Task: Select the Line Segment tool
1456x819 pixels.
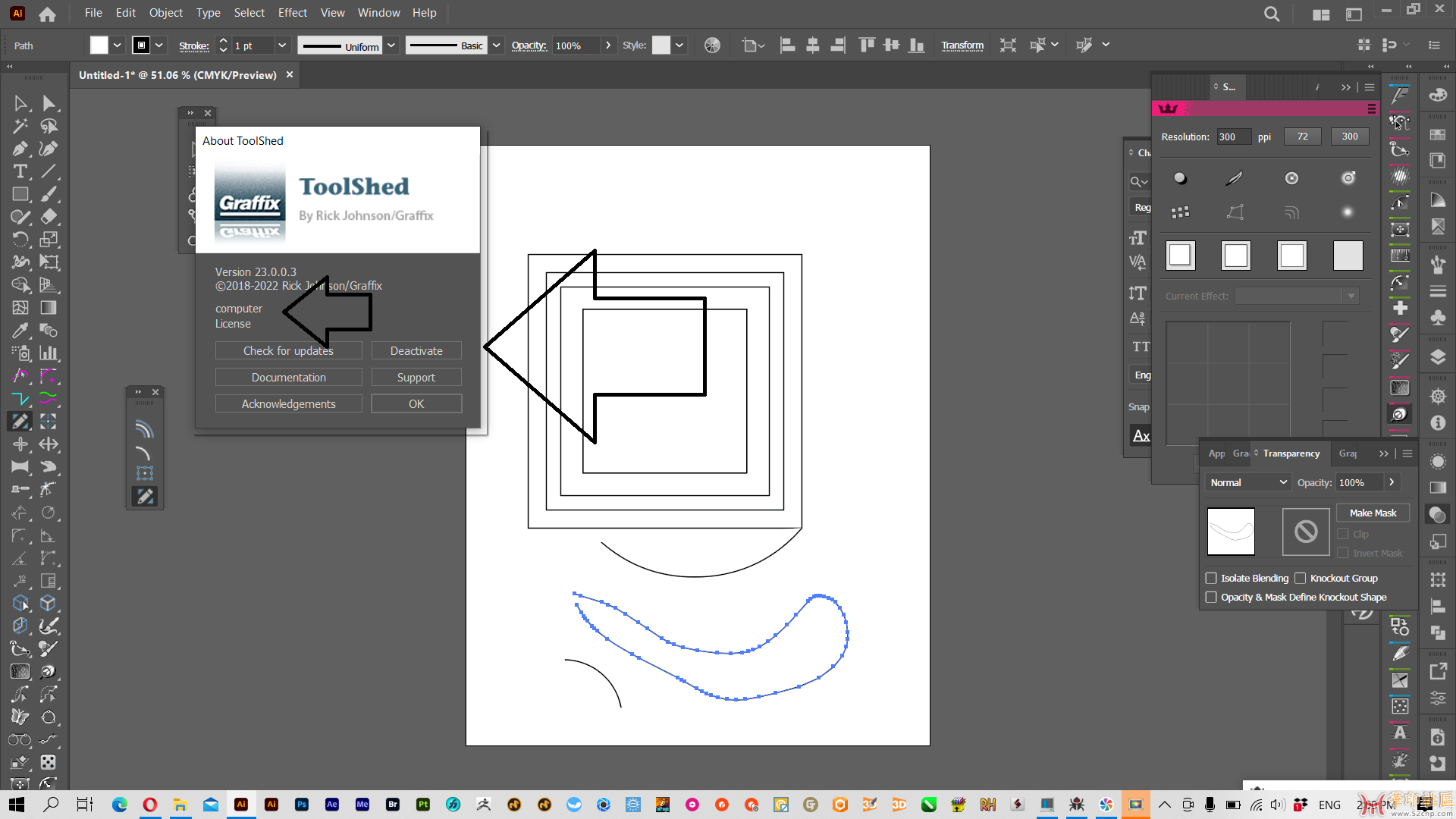Action: (x=49, y=171)
